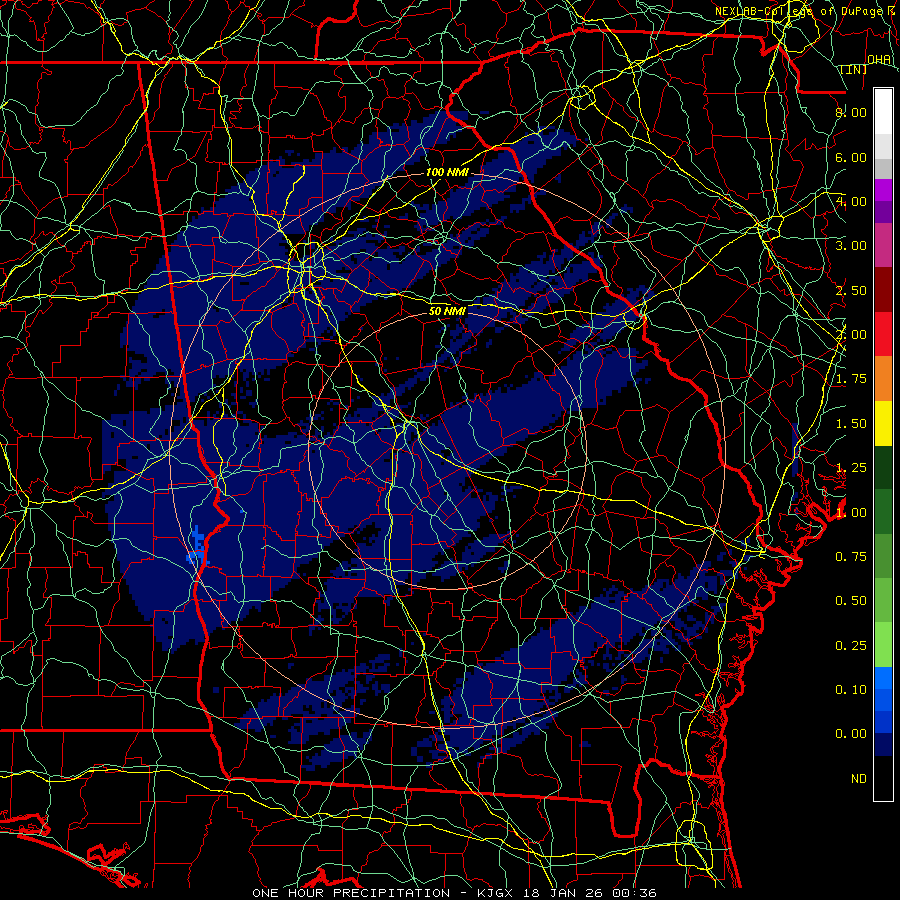
Task: Click the 3.00 legend value
Action: click(851, 246)
